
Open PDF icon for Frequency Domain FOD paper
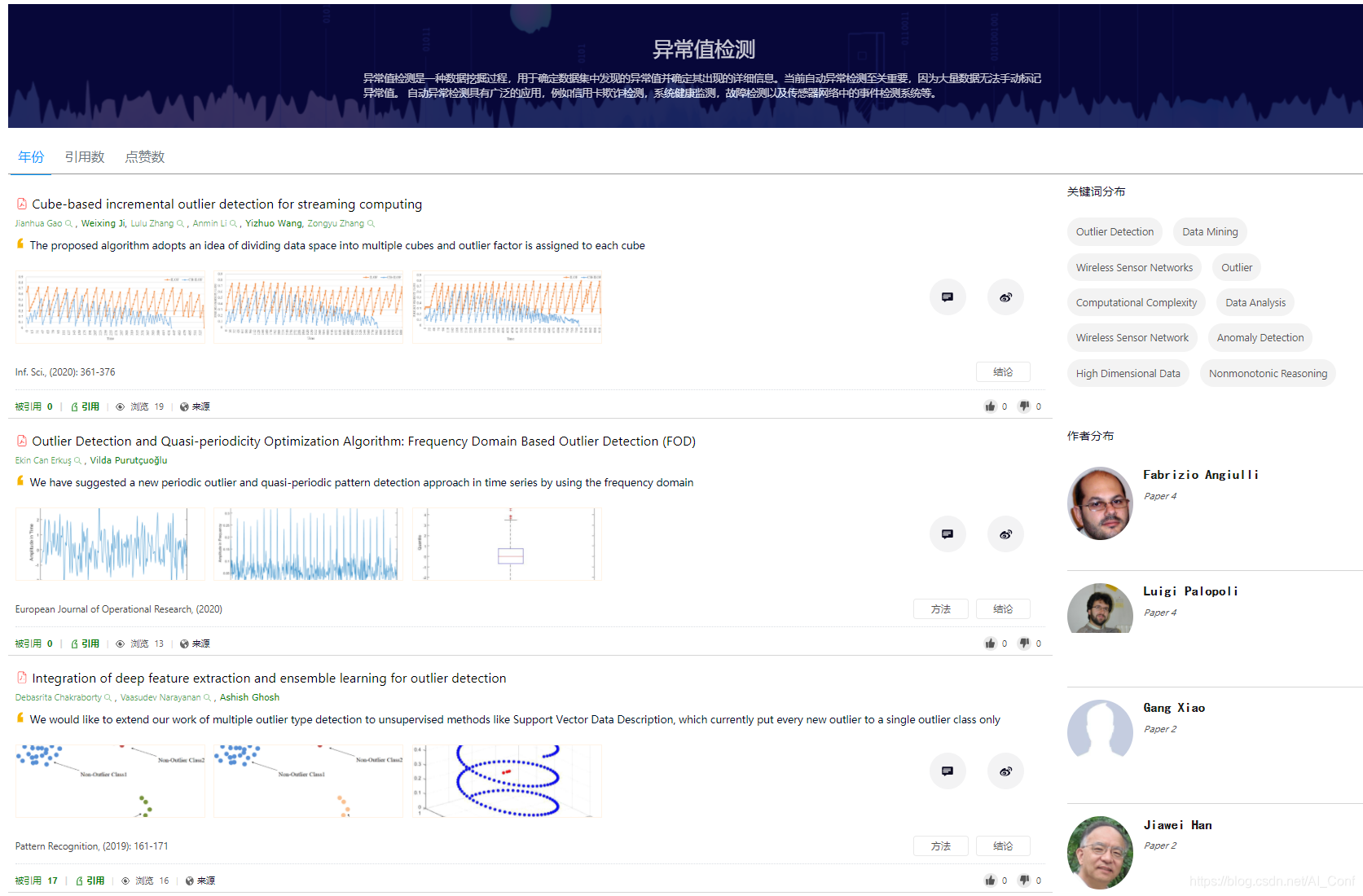click(22, 441)
